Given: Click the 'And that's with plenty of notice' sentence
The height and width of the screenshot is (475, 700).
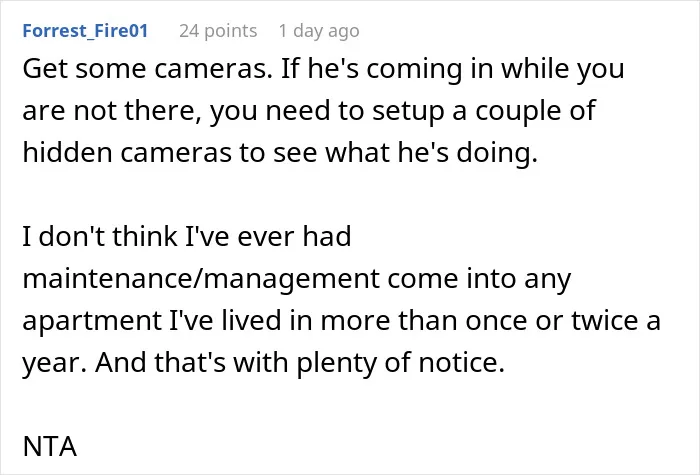Looking at the screenshot, I should 300,362.
